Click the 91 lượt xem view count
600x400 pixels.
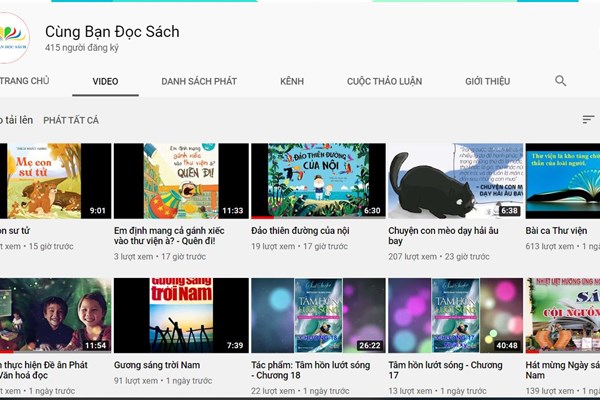coord(136,381)
